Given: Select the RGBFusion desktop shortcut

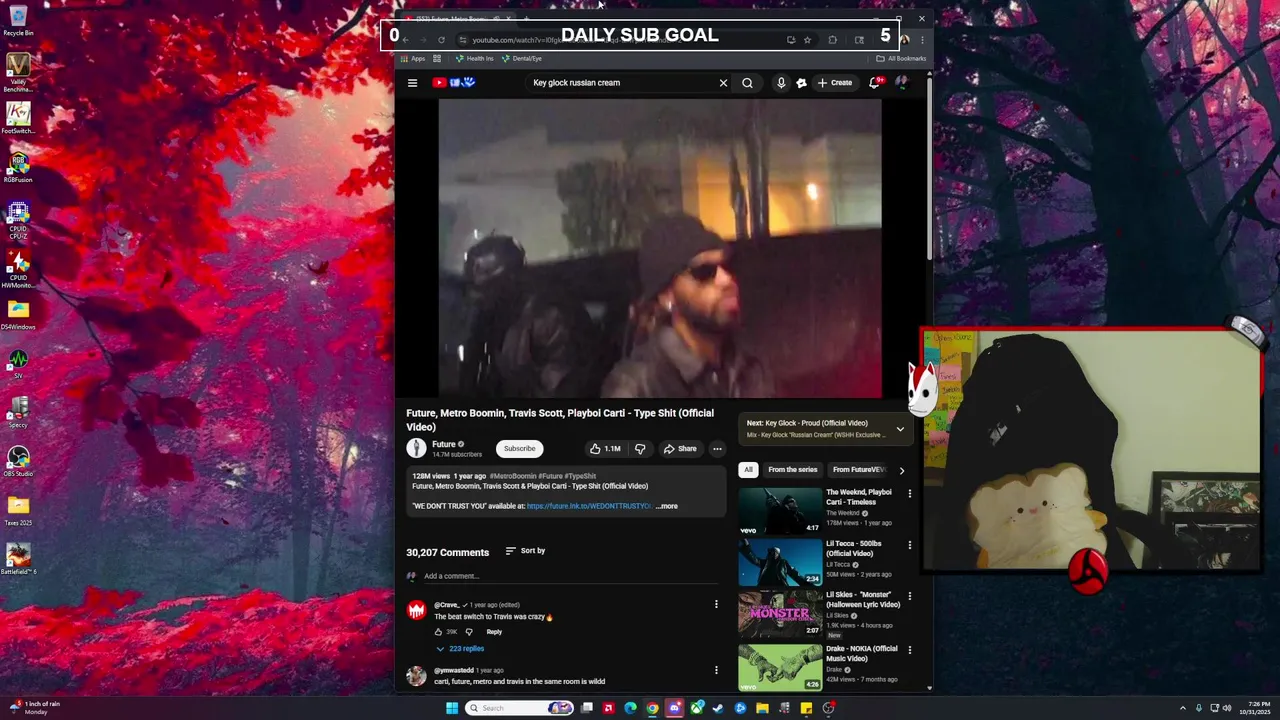Looking at the screenshot, I should (x=18, y=167).
